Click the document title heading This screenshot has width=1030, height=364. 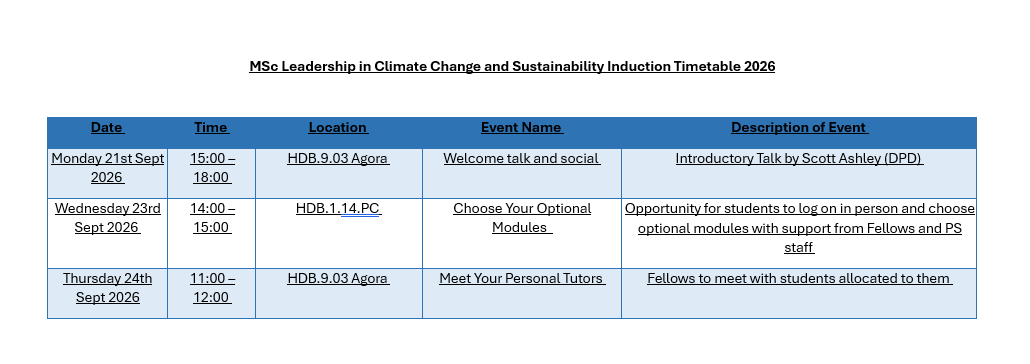point(512,66)
